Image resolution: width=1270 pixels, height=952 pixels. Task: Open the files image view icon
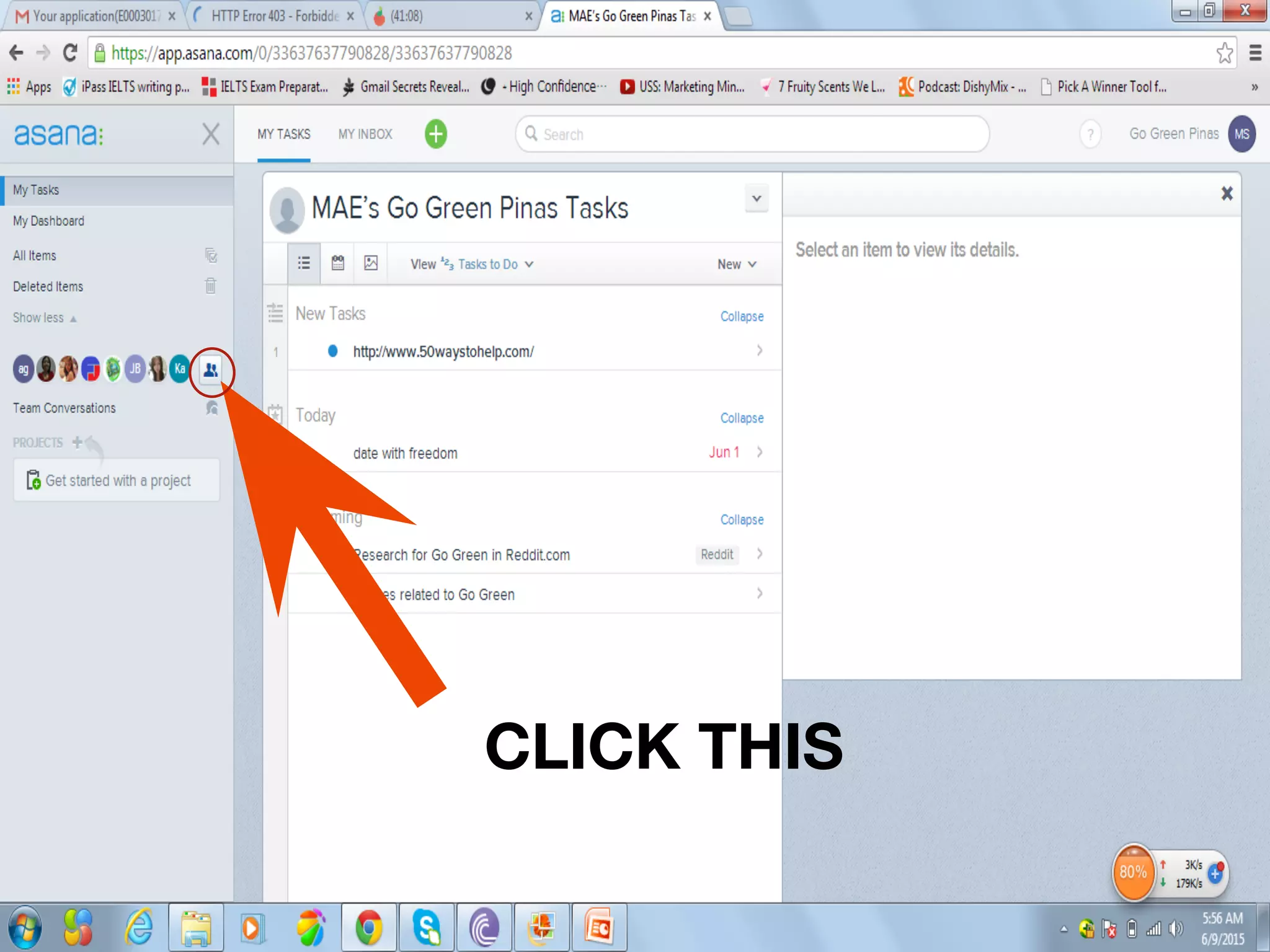tap(371, 263)
